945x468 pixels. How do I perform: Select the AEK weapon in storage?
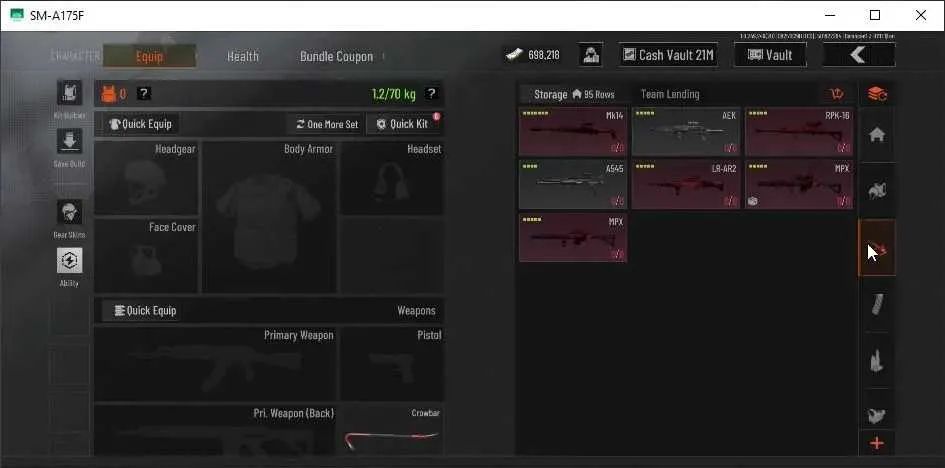686,131
